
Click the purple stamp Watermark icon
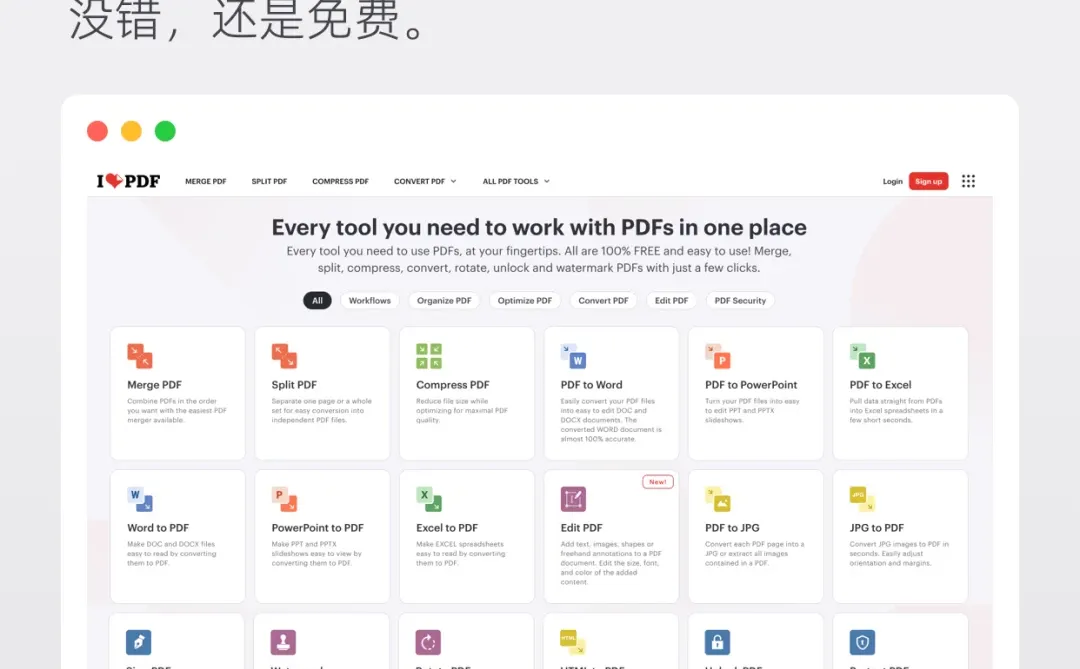tap(283, 642)
